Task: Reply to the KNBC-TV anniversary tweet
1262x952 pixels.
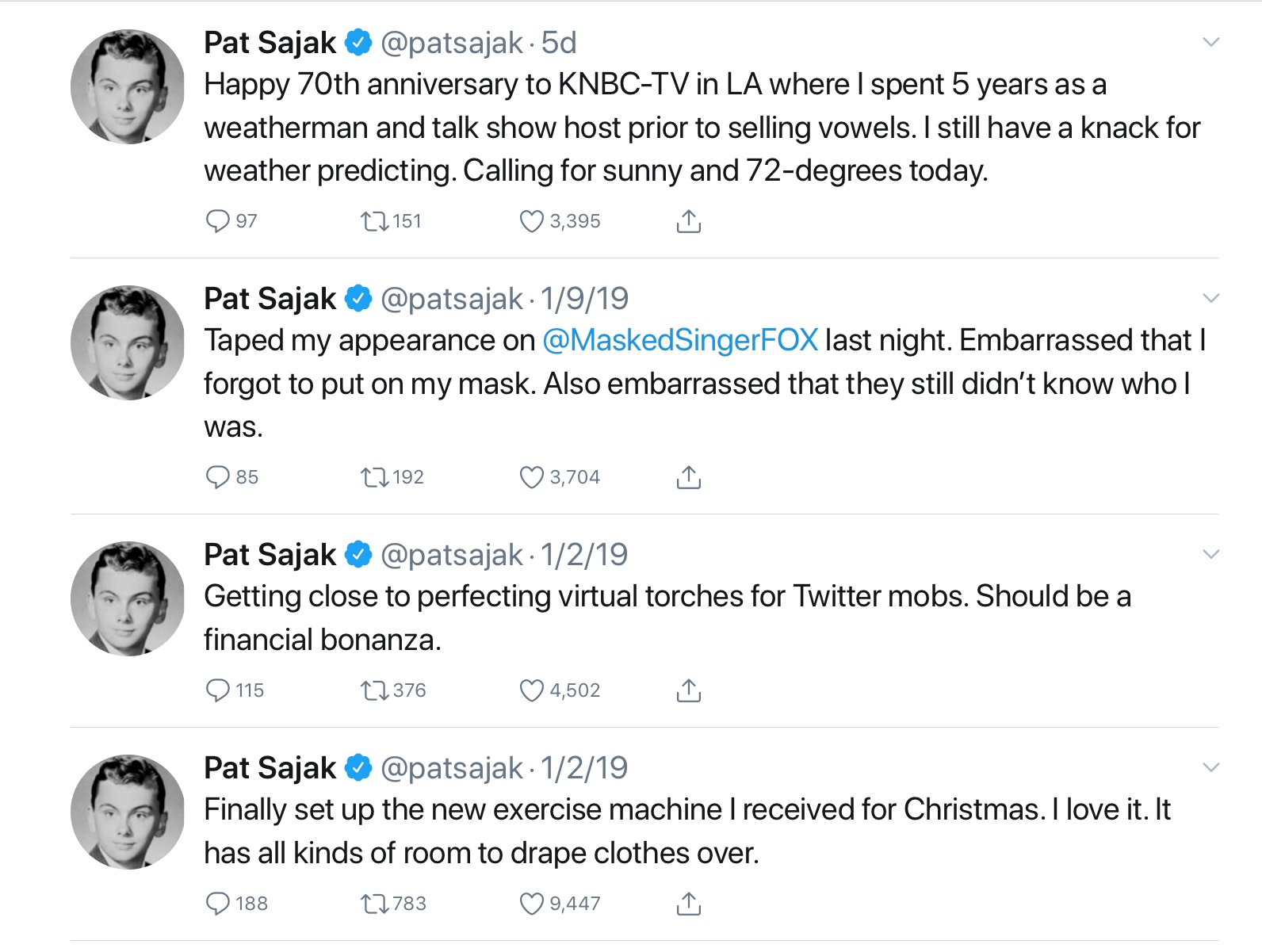Action: tap(217, 221)
